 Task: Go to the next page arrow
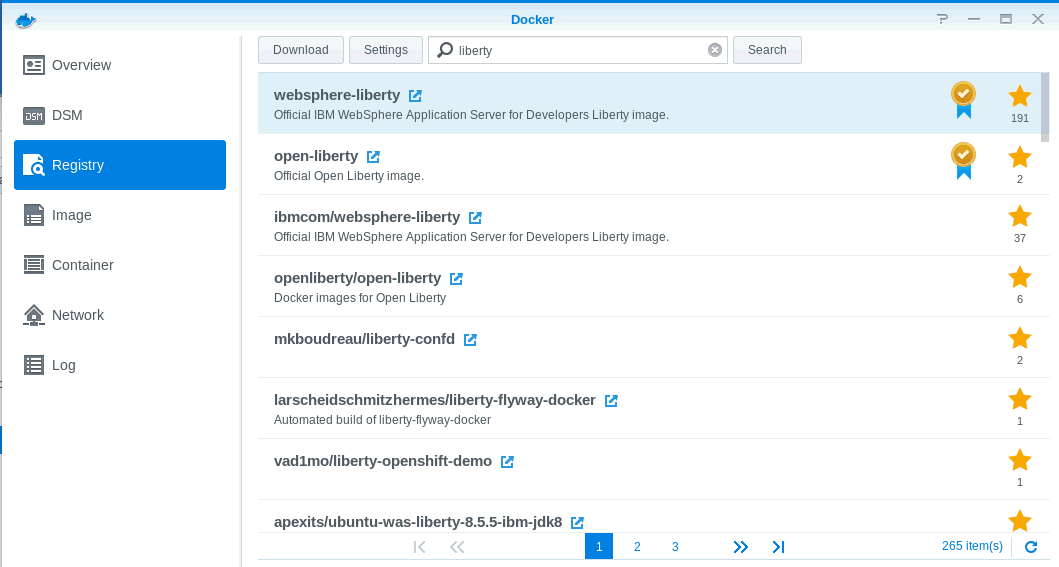(740, 547)
